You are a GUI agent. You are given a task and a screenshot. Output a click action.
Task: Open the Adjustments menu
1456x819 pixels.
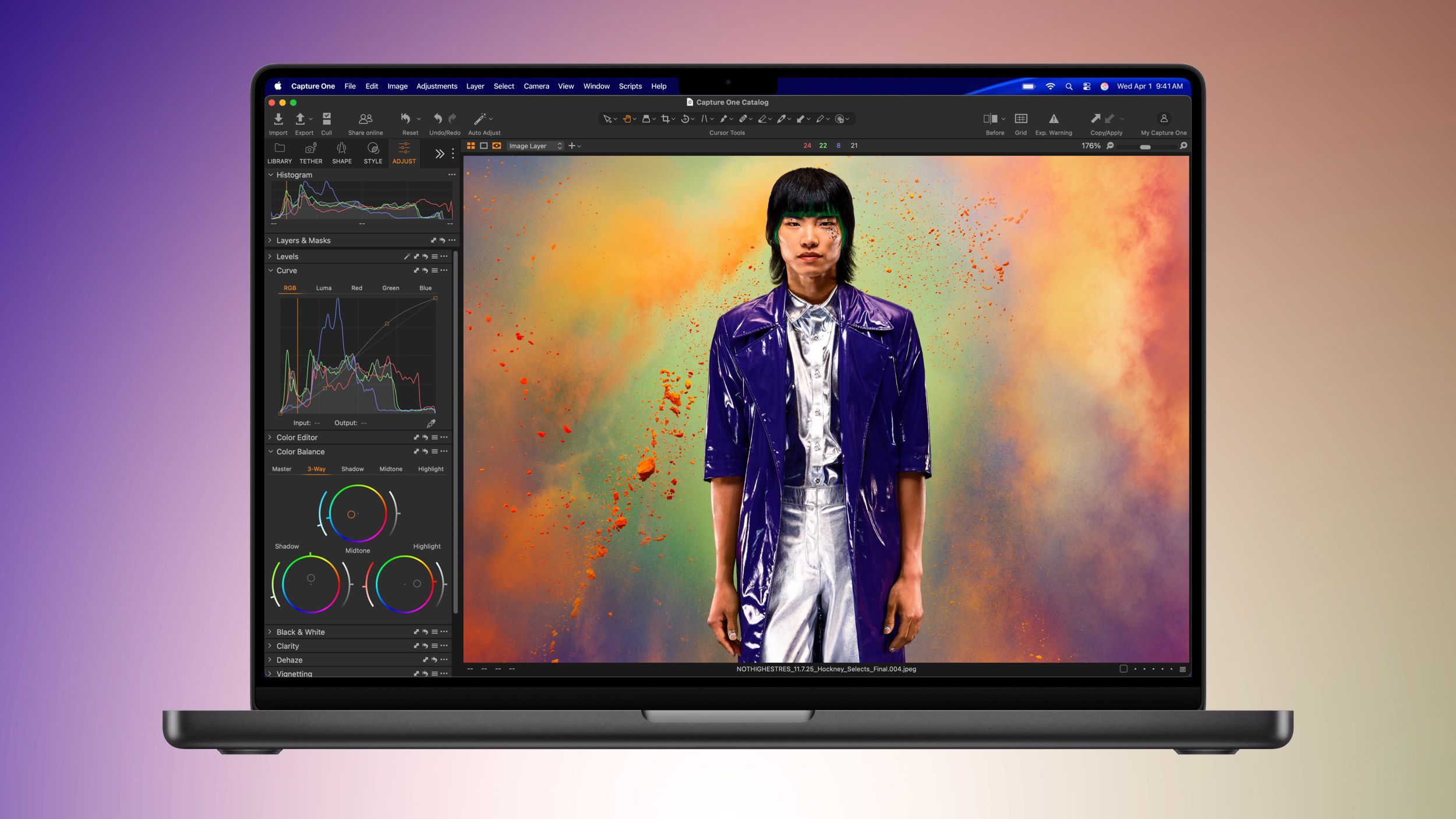[437, 86]
